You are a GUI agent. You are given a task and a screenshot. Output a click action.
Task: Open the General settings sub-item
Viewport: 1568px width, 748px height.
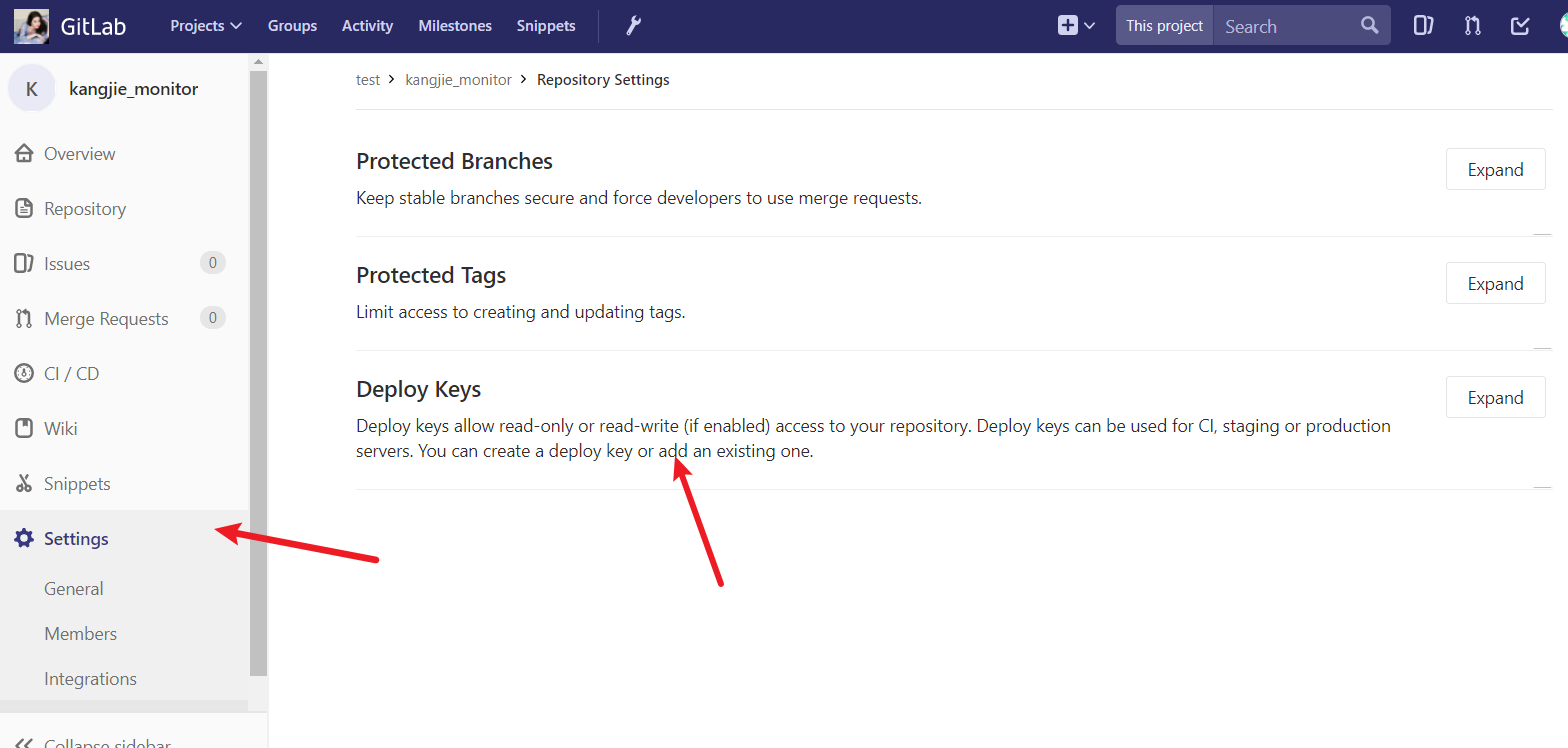pos(74,588)
